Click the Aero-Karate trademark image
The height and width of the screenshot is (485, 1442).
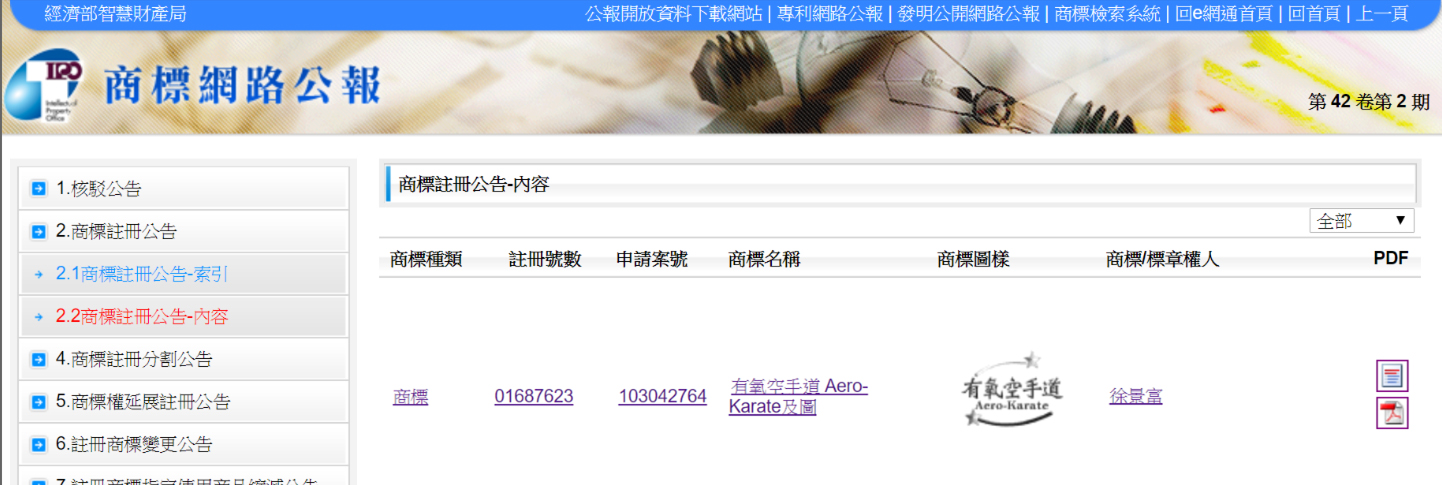click(1012, 389)
